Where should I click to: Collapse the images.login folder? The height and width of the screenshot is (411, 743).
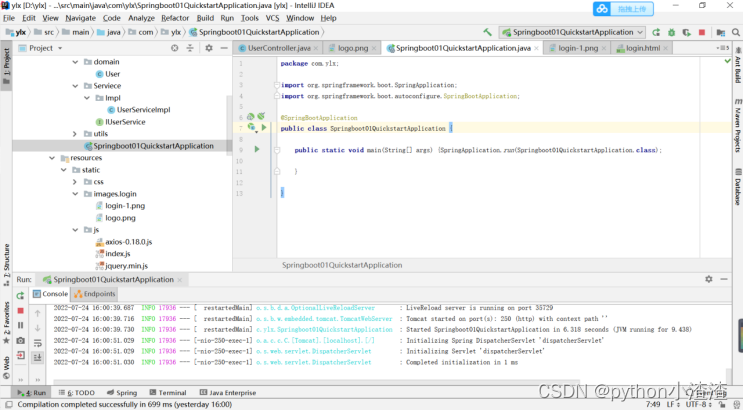(x=75, y=194)
